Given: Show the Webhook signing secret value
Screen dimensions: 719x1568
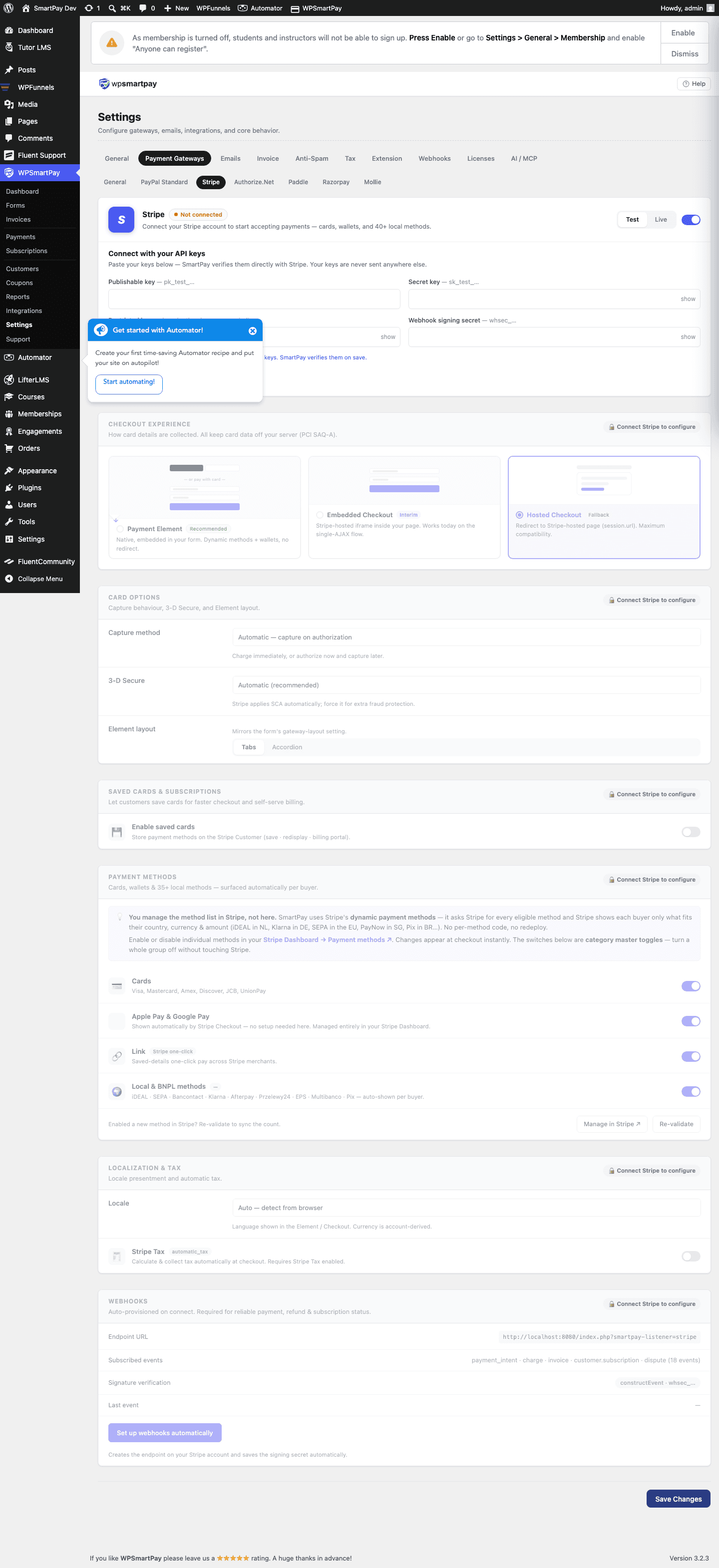Looking at the screenshot, I should click(688, 336).
